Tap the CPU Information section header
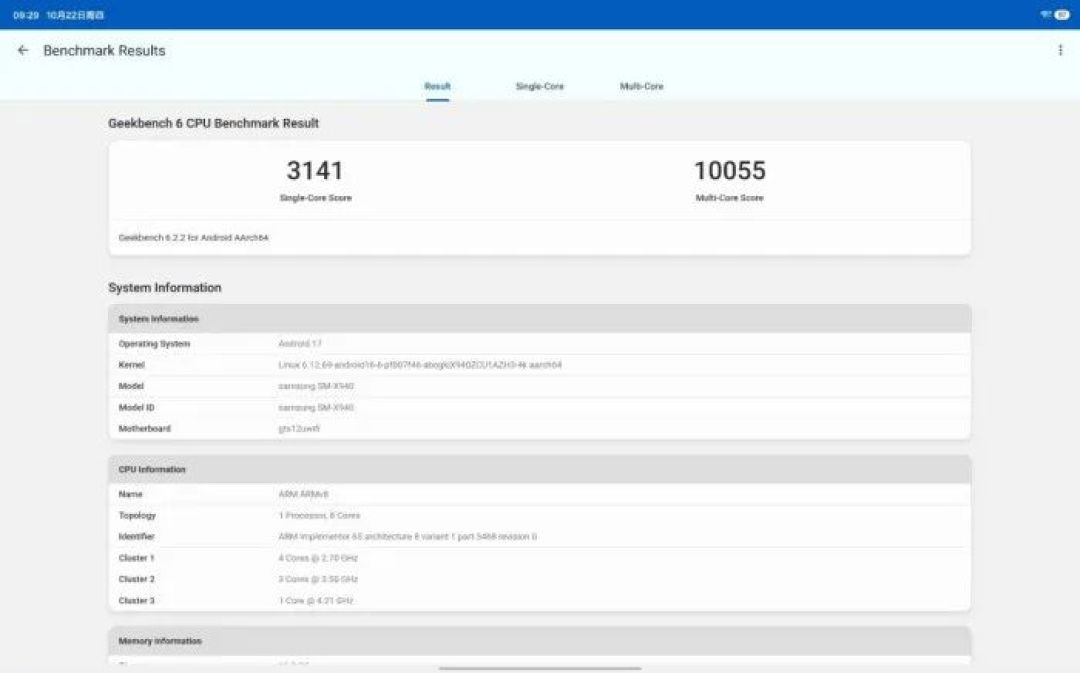The width and height of the screenshot is (1080, 673). (539, 469)
